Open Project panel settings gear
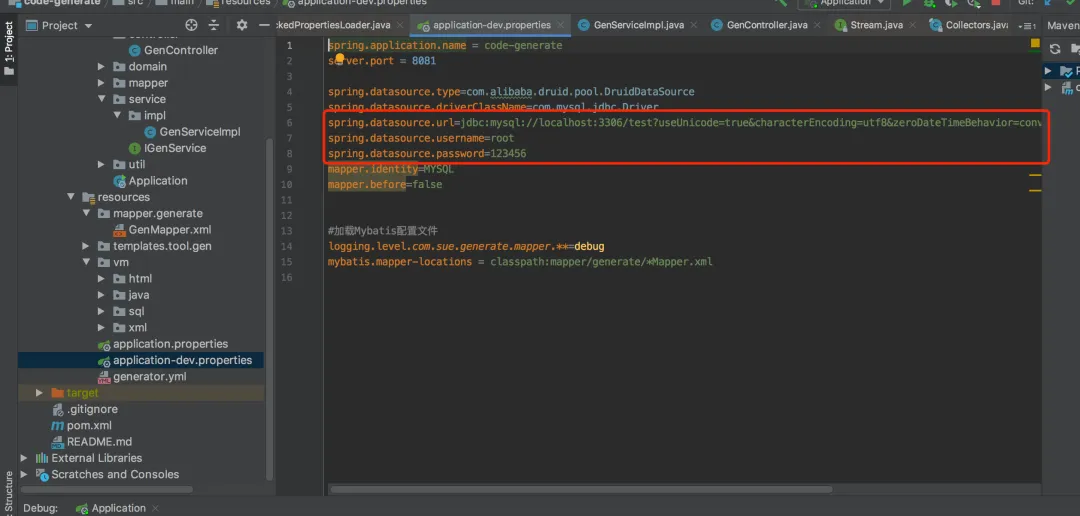This screenshot has width=1080, height=516. [241, 25]
